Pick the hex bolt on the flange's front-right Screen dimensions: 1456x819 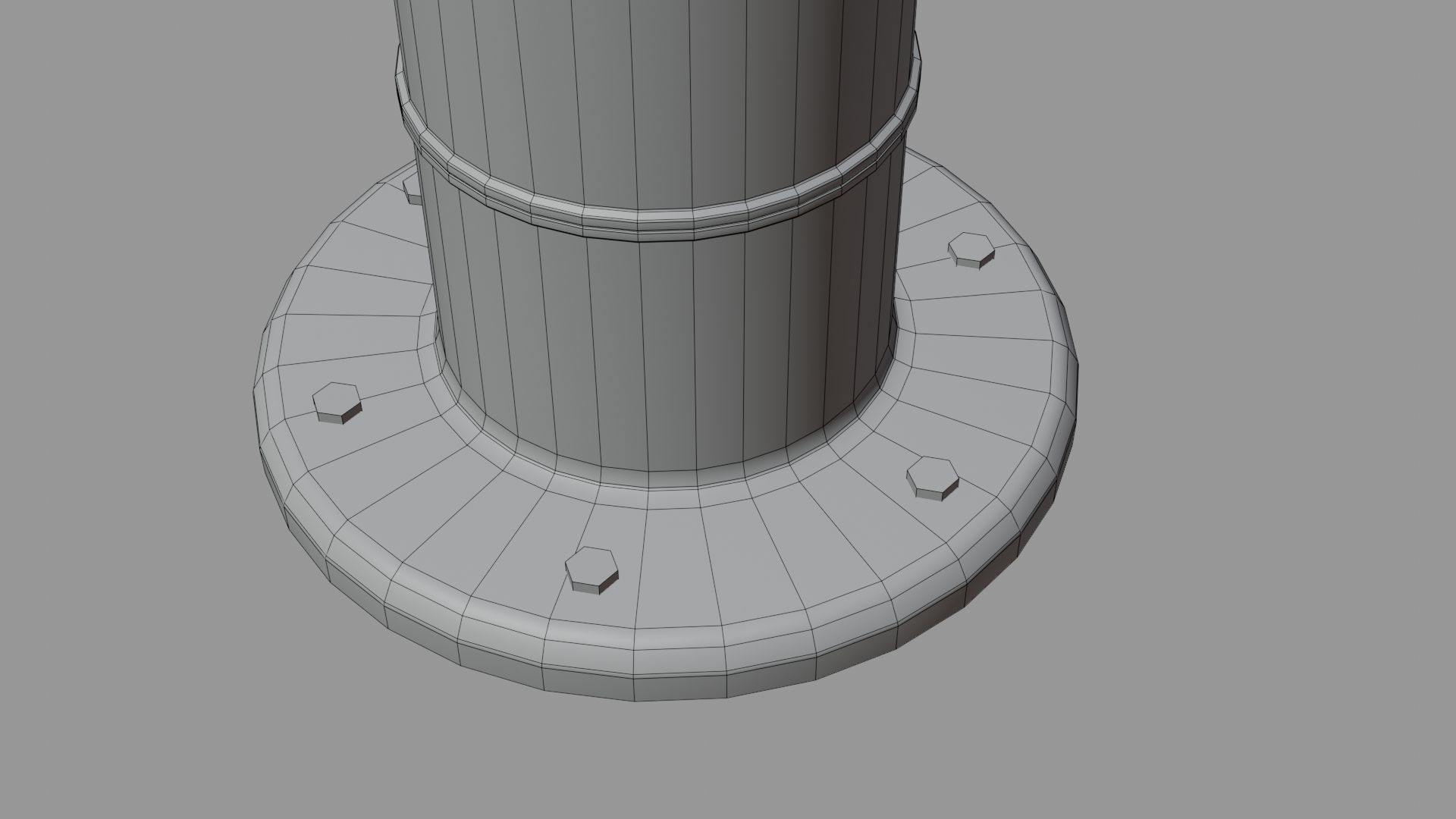coord(933,478)
